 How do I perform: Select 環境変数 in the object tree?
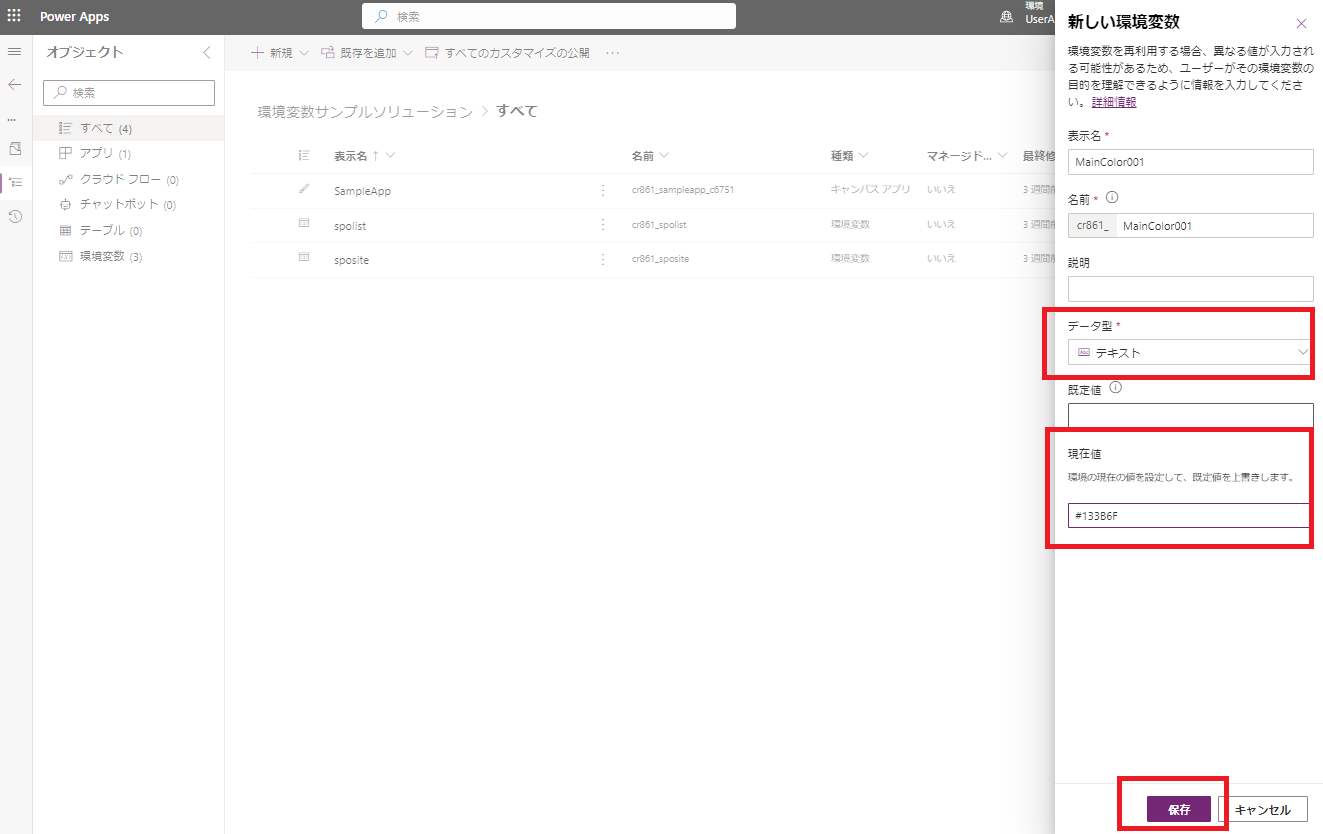102,256
